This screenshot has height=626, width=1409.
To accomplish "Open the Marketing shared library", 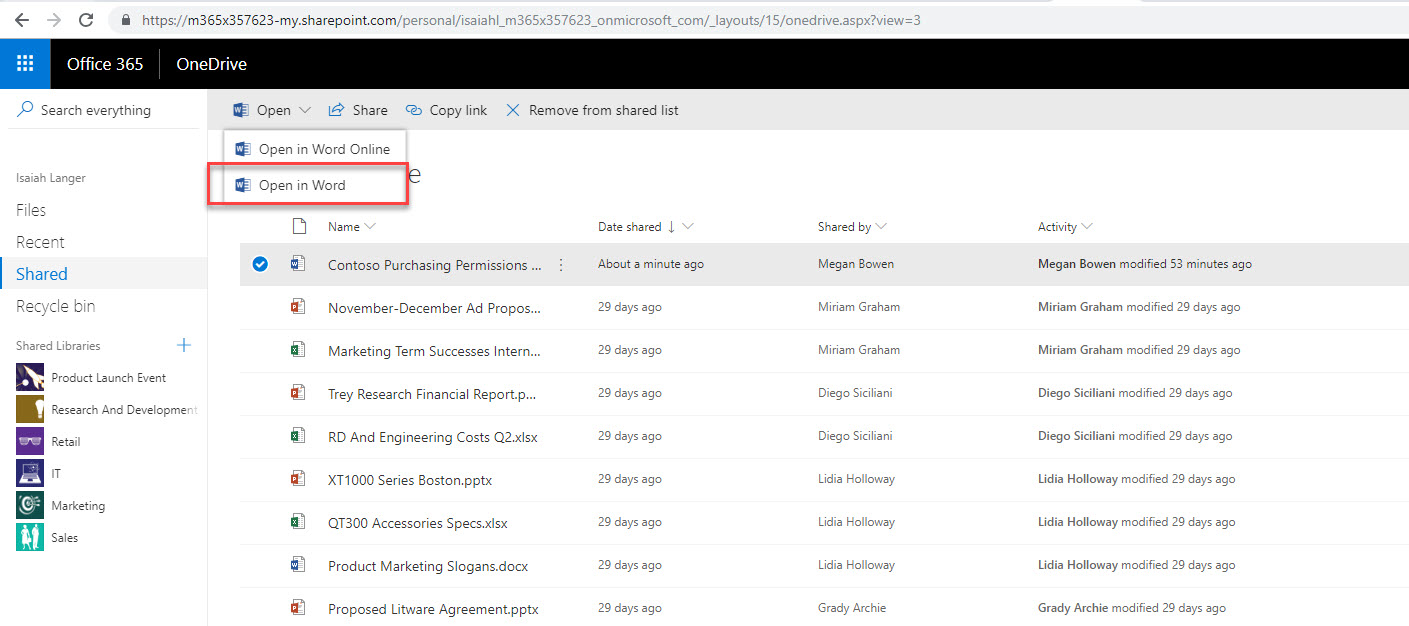I will [78, 506].
